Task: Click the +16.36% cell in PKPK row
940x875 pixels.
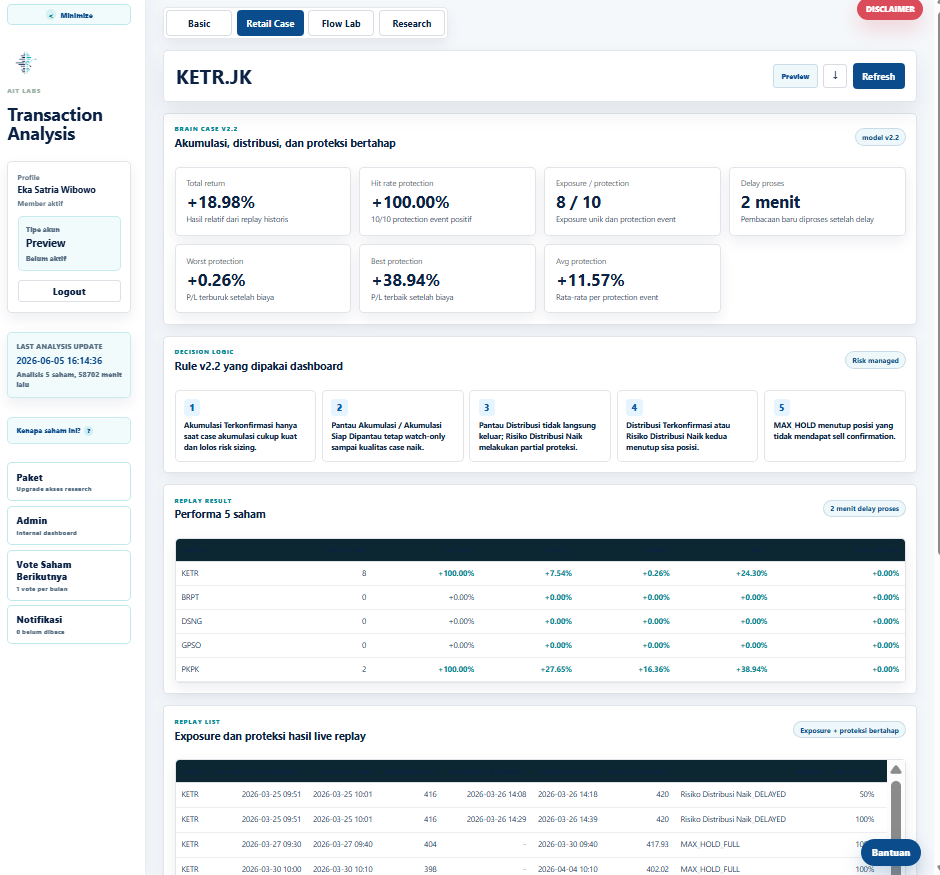Action: coord(653,669)
